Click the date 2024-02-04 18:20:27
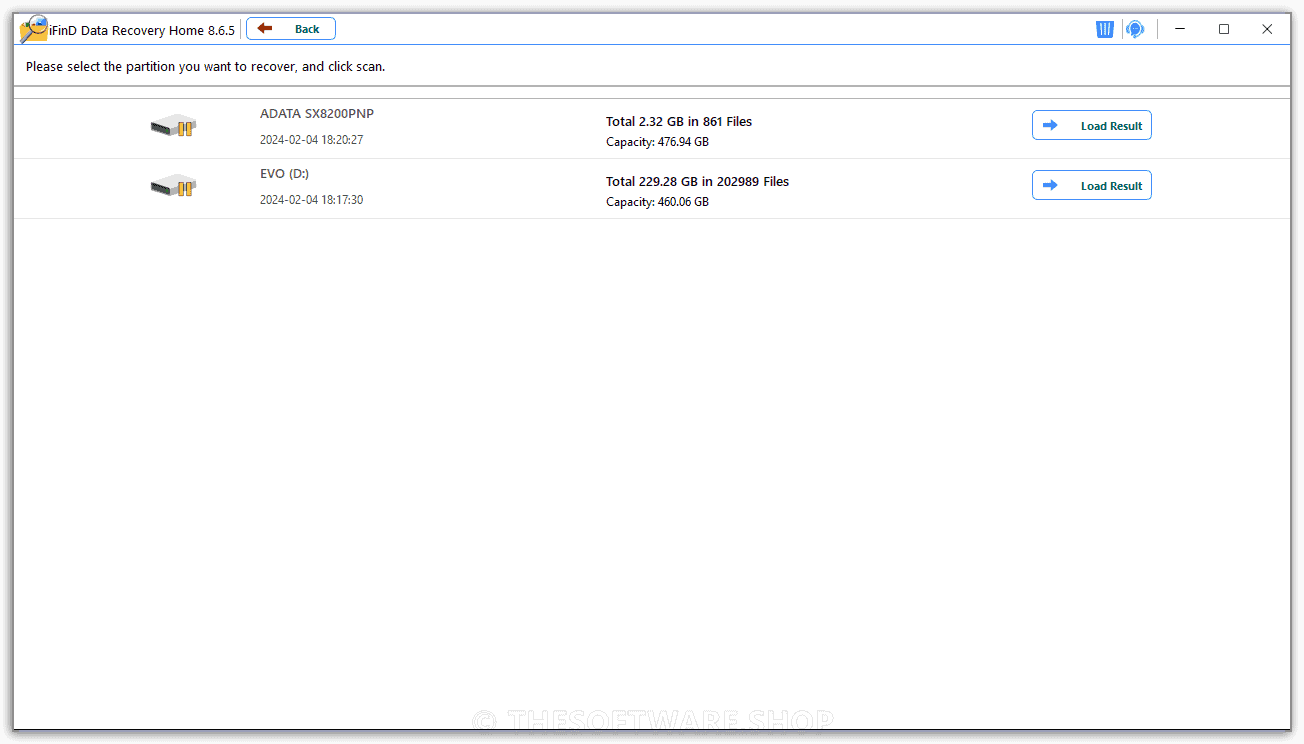The image size is (1304, 744). coord(311,140)
